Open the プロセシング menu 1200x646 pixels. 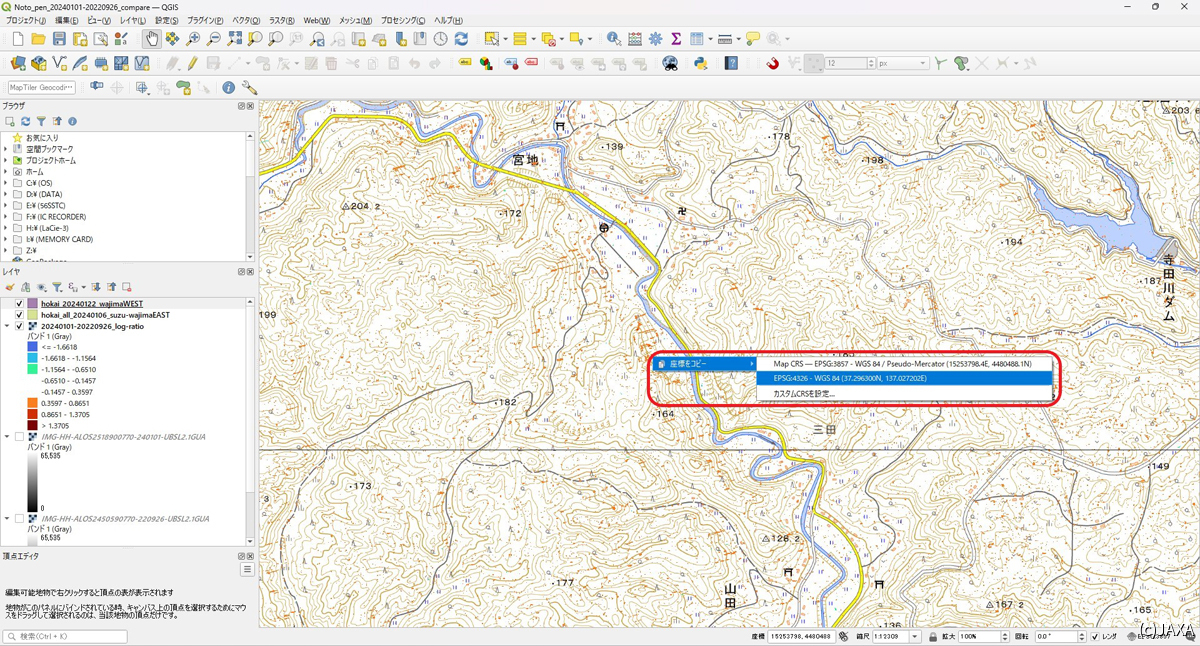pyautogui.click(x=404, y=20)
